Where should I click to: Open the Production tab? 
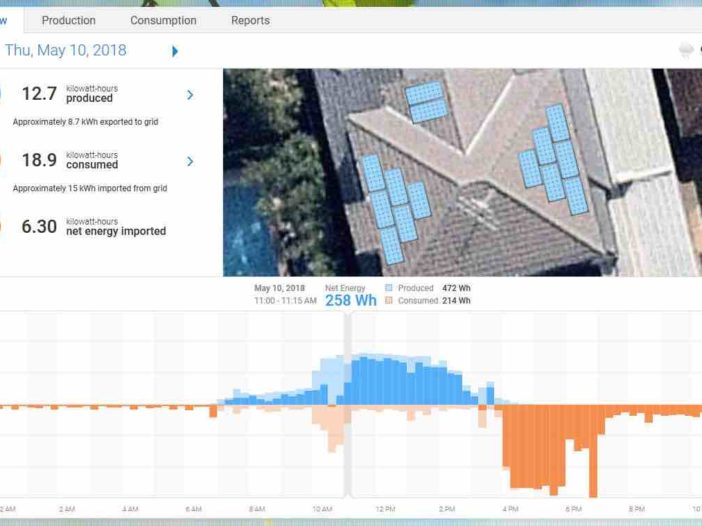tap(69, 20)
